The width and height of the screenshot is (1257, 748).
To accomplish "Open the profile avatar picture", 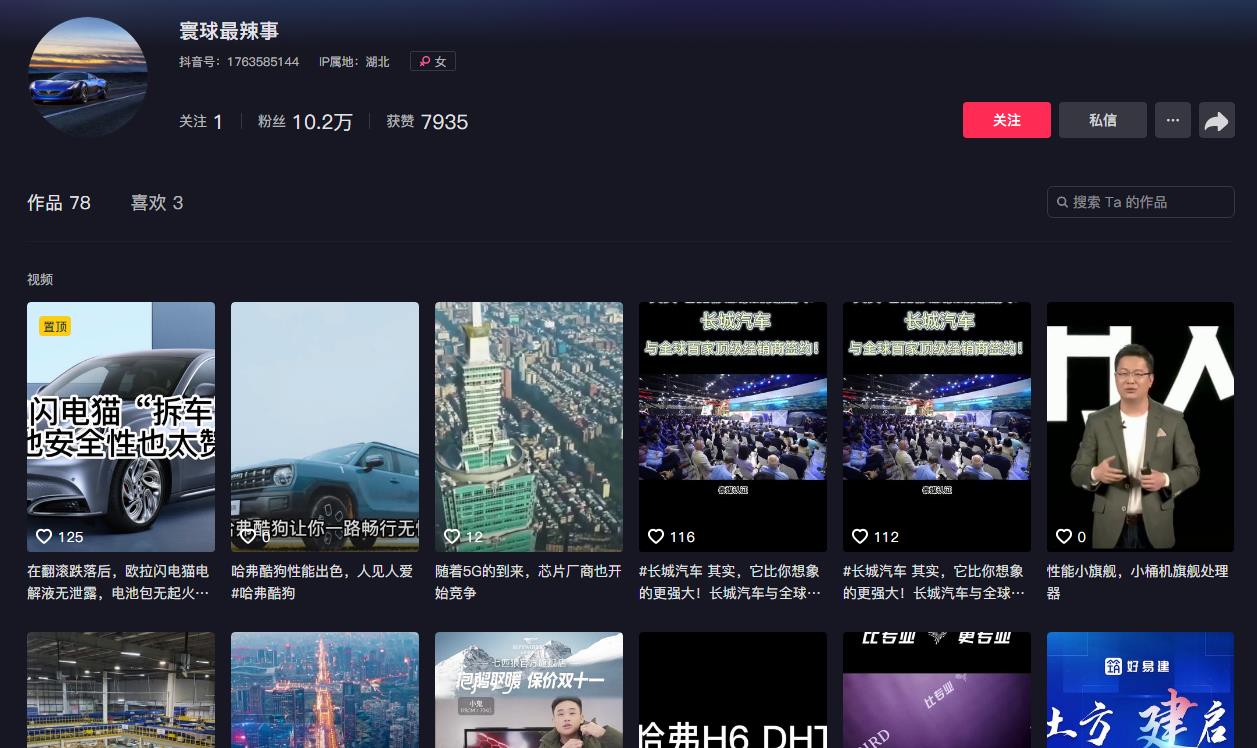I will pos(88,77).
